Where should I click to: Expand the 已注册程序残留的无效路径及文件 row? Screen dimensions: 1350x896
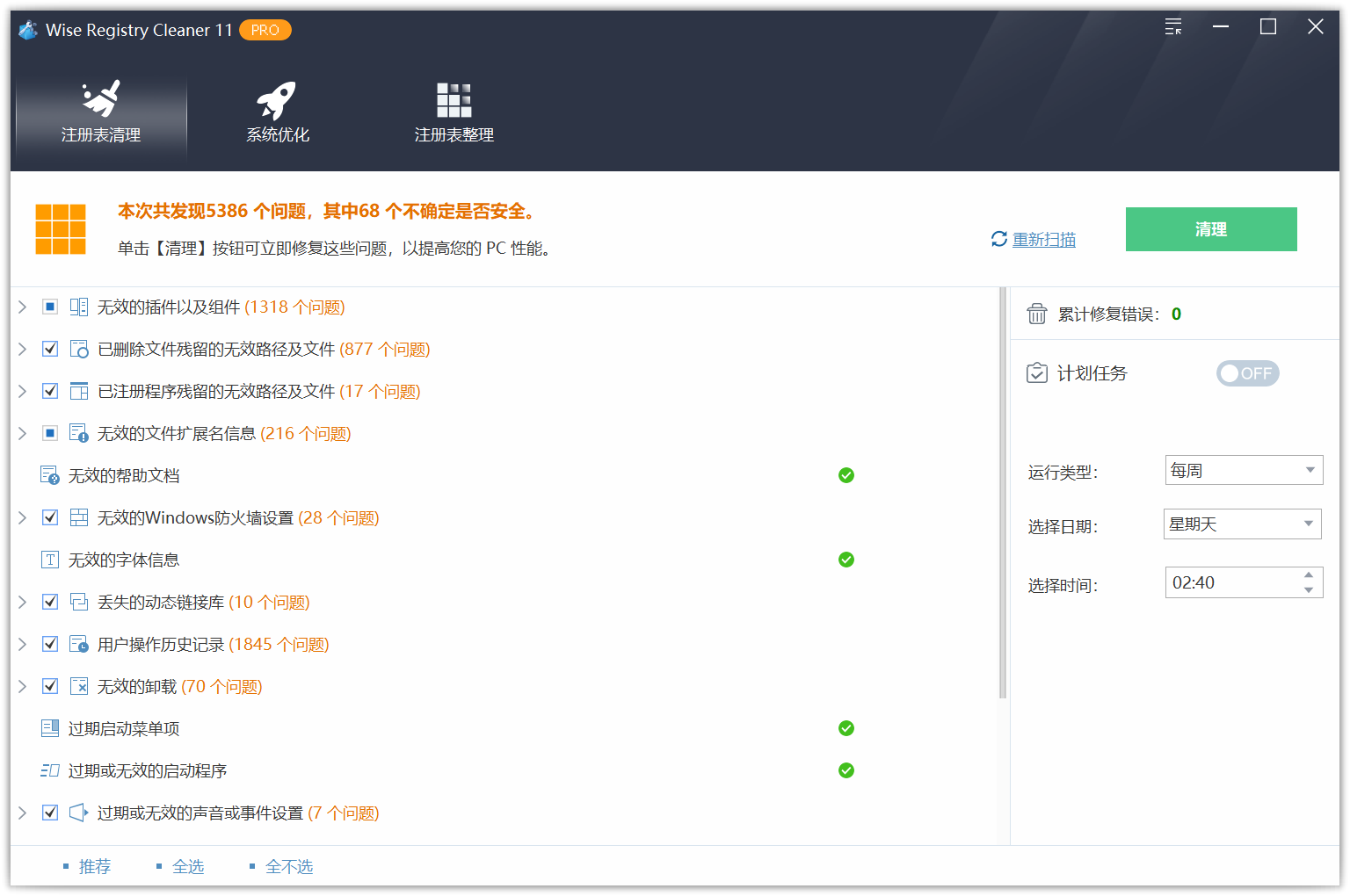point(23,391)
